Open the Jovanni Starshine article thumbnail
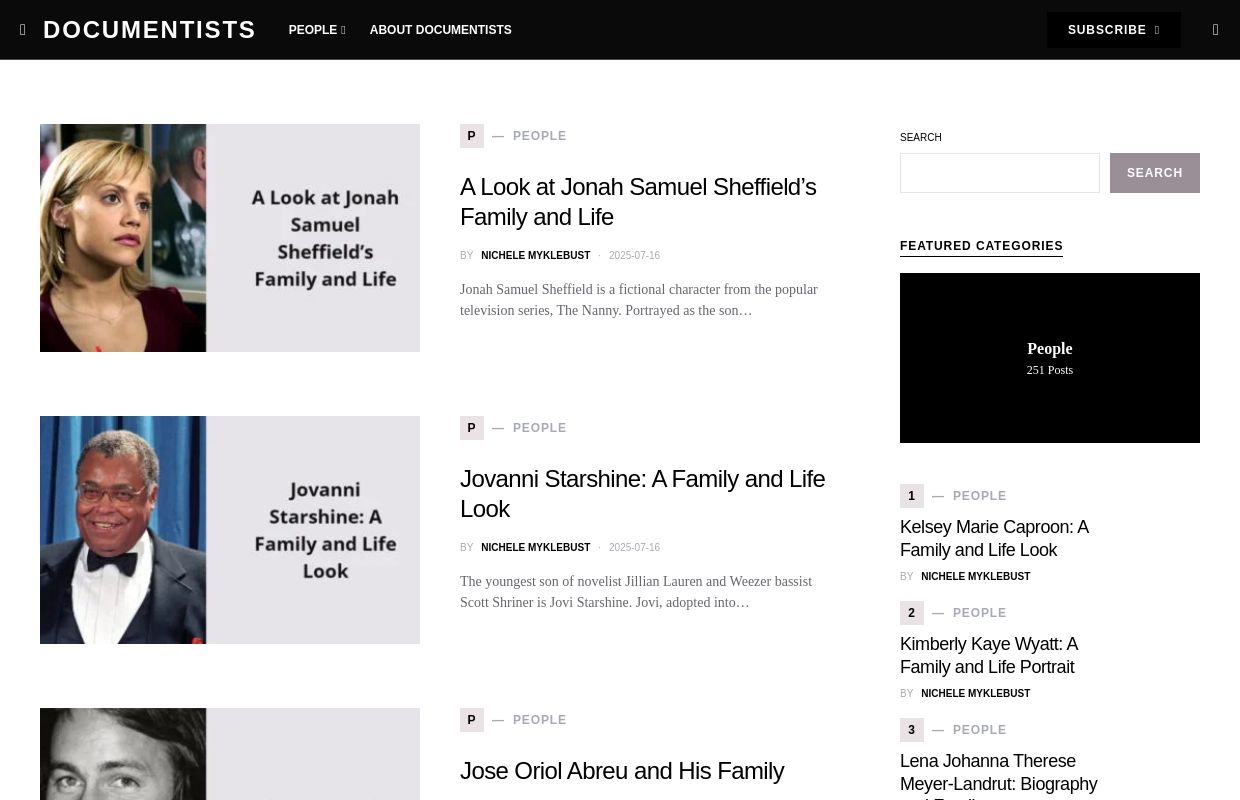Screen dimensions: 1240x800 229,530
